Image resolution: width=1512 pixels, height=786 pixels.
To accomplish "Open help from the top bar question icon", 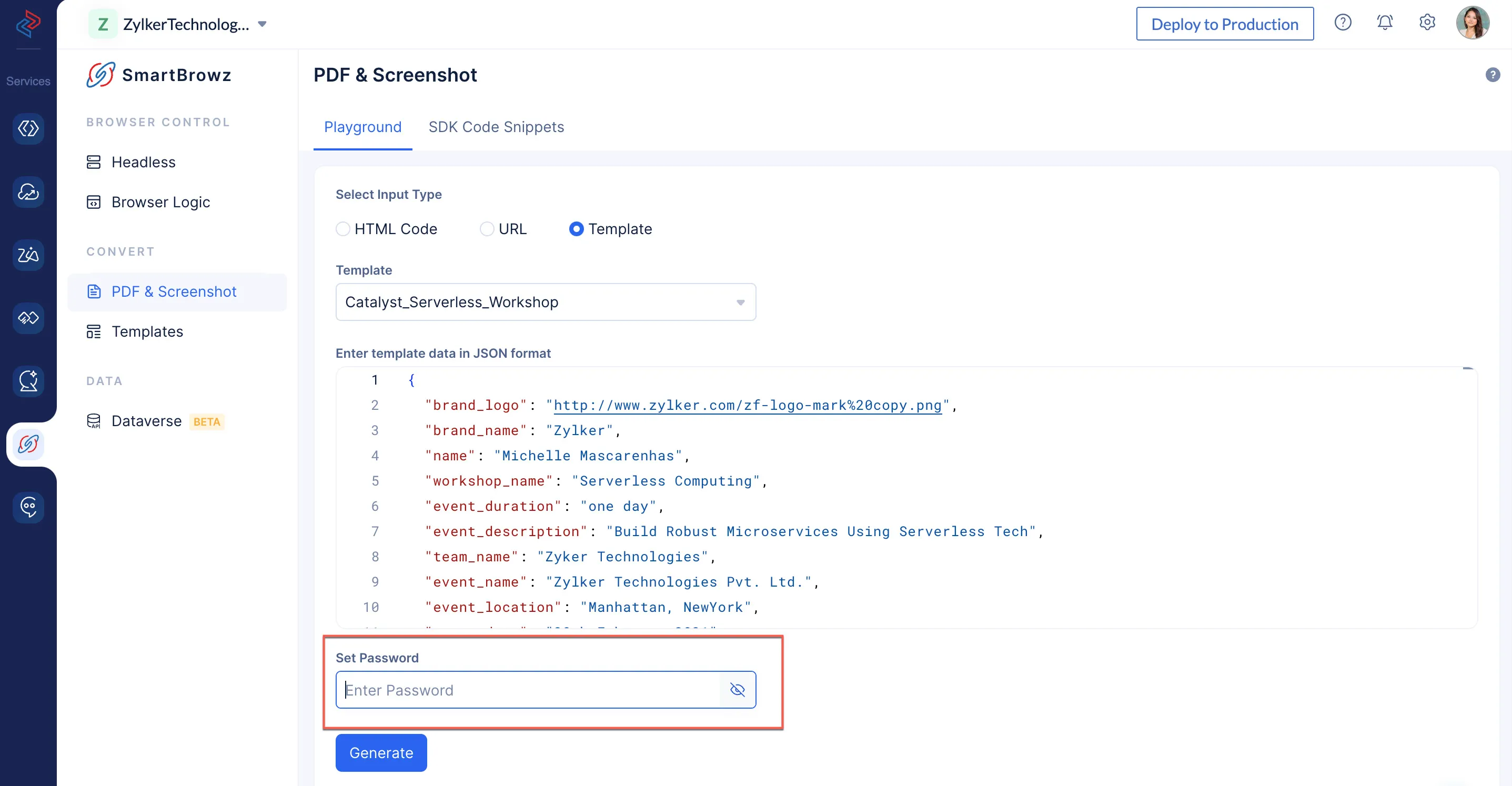I will tap(1343, 23).
